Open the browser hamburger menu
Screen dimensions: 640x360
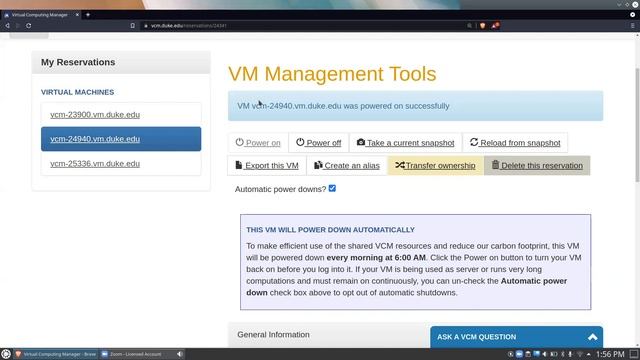[x=633, y=25]
